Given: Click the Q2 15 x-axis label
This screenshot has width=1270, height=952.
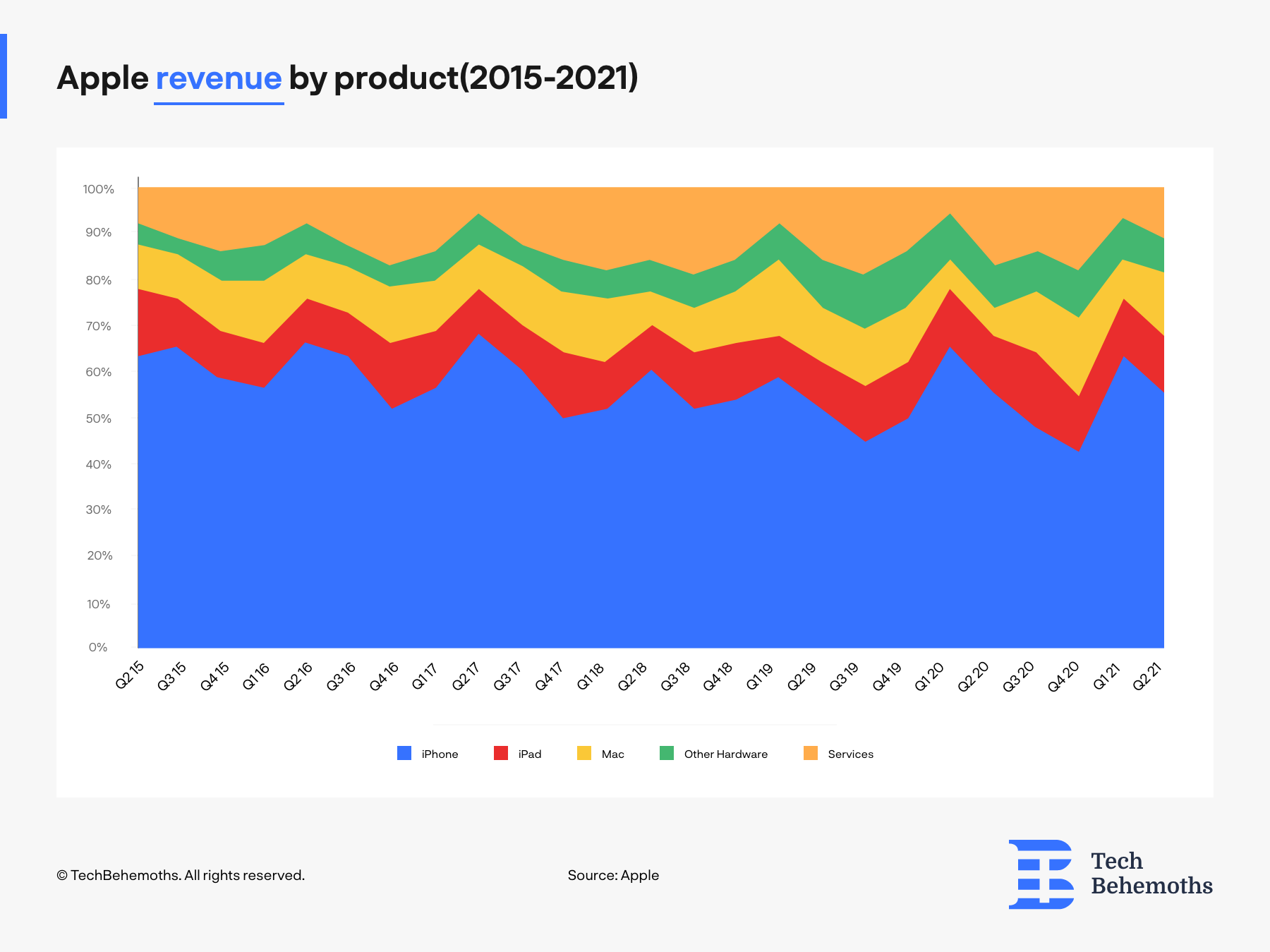Looking at the screenshot, I should [x=131, y=675].
